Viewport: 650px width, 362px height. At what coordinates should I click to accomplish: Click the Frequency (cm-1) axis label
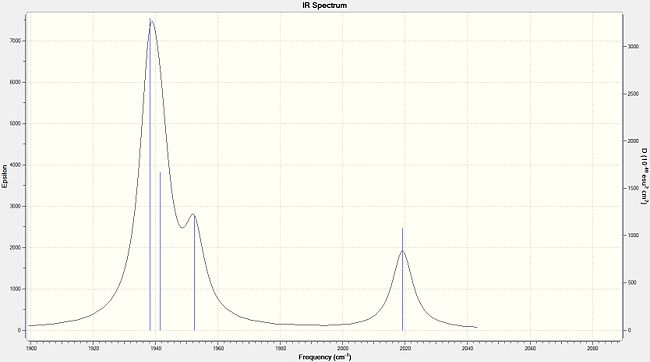point(325,357)
